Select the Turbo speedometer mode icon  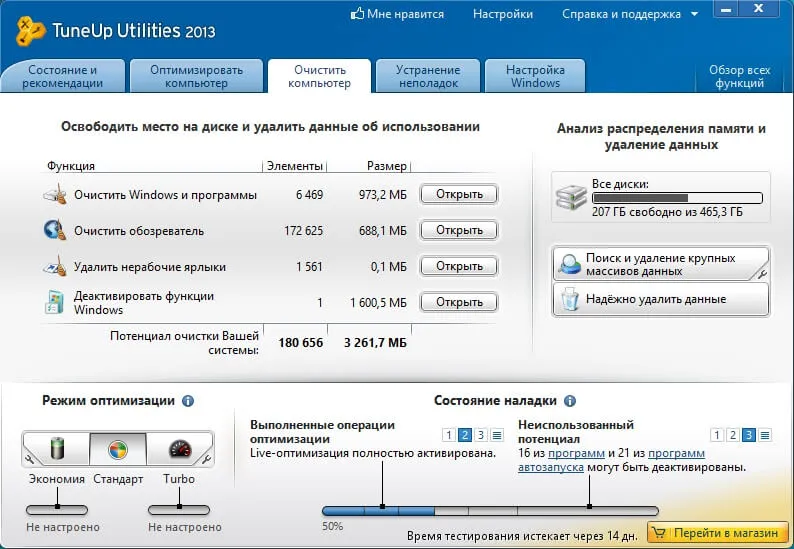tap(180, 449)
